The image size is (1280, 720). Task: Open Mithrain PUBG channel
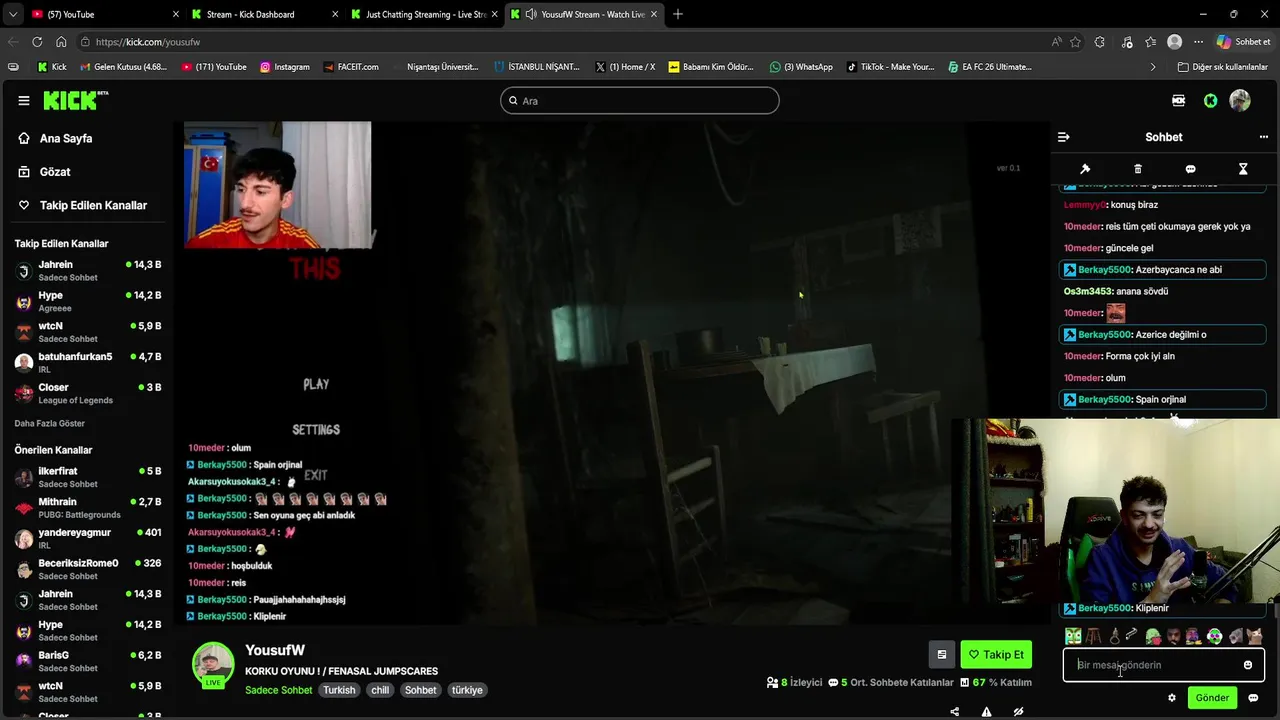point(88,508)
